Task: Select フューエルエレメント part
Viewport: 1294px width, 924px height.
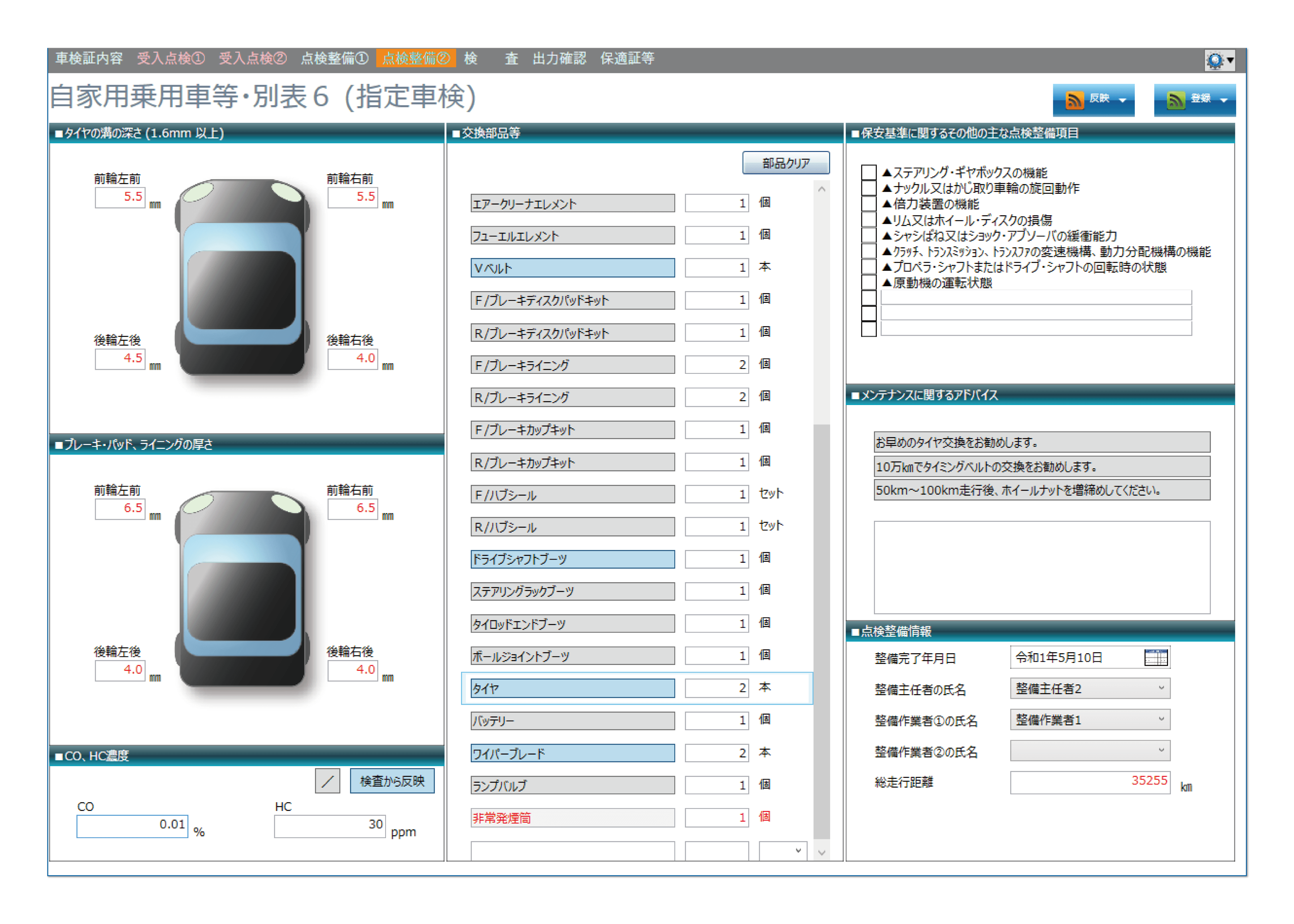Action: click(x=572, y=236)
